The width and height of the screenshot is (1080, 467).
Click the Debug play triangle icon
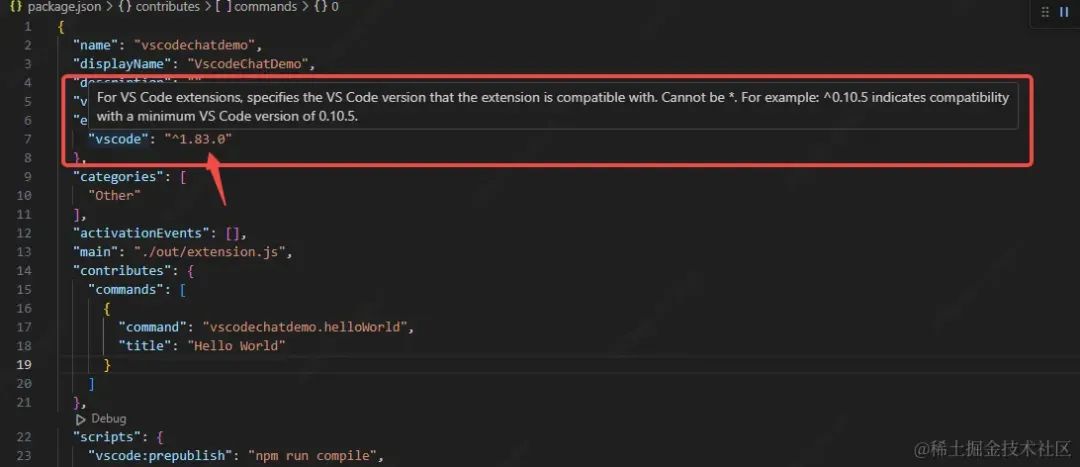[x=81, y=419]
